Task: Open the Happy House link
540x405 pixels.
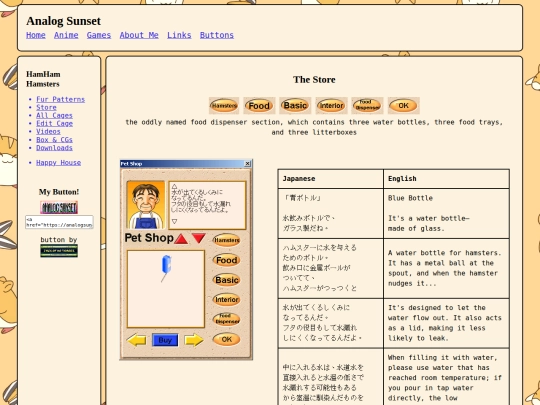Action: (x=59, y=163)
